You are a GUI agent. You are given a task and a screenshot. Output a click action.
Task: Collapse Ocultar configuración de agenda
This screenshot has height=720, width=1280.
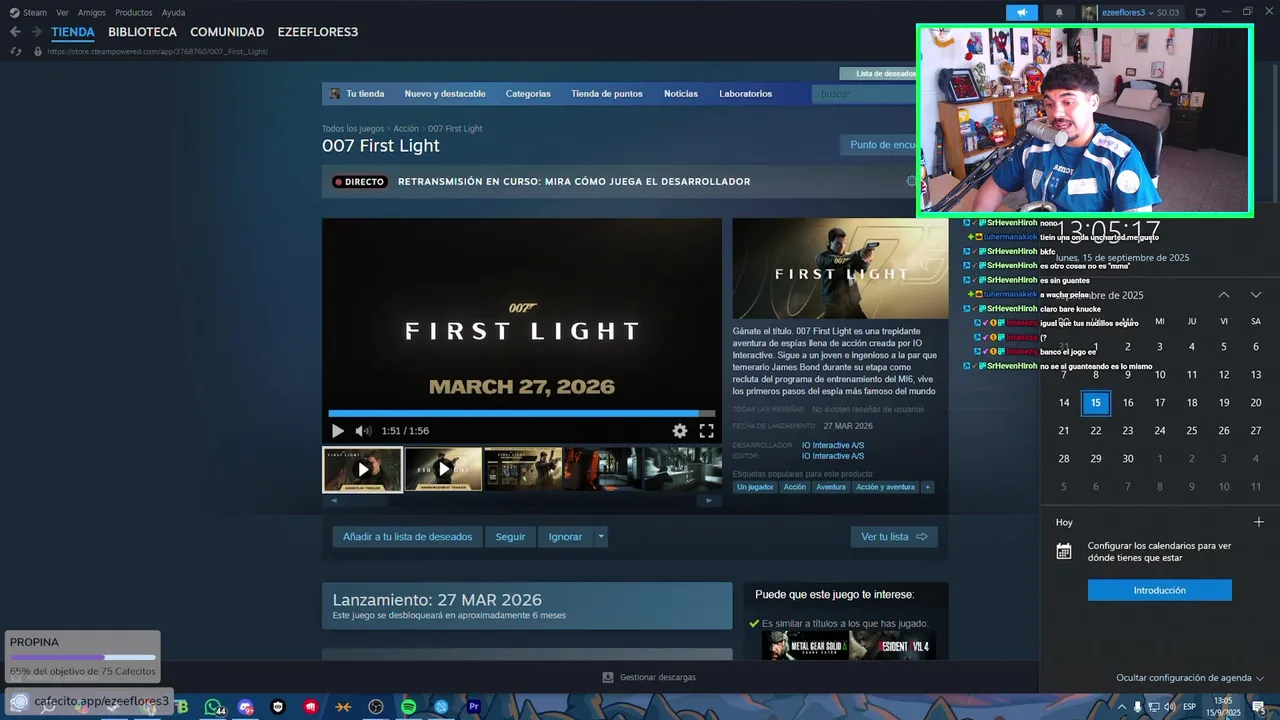(x=1190, y=678)
